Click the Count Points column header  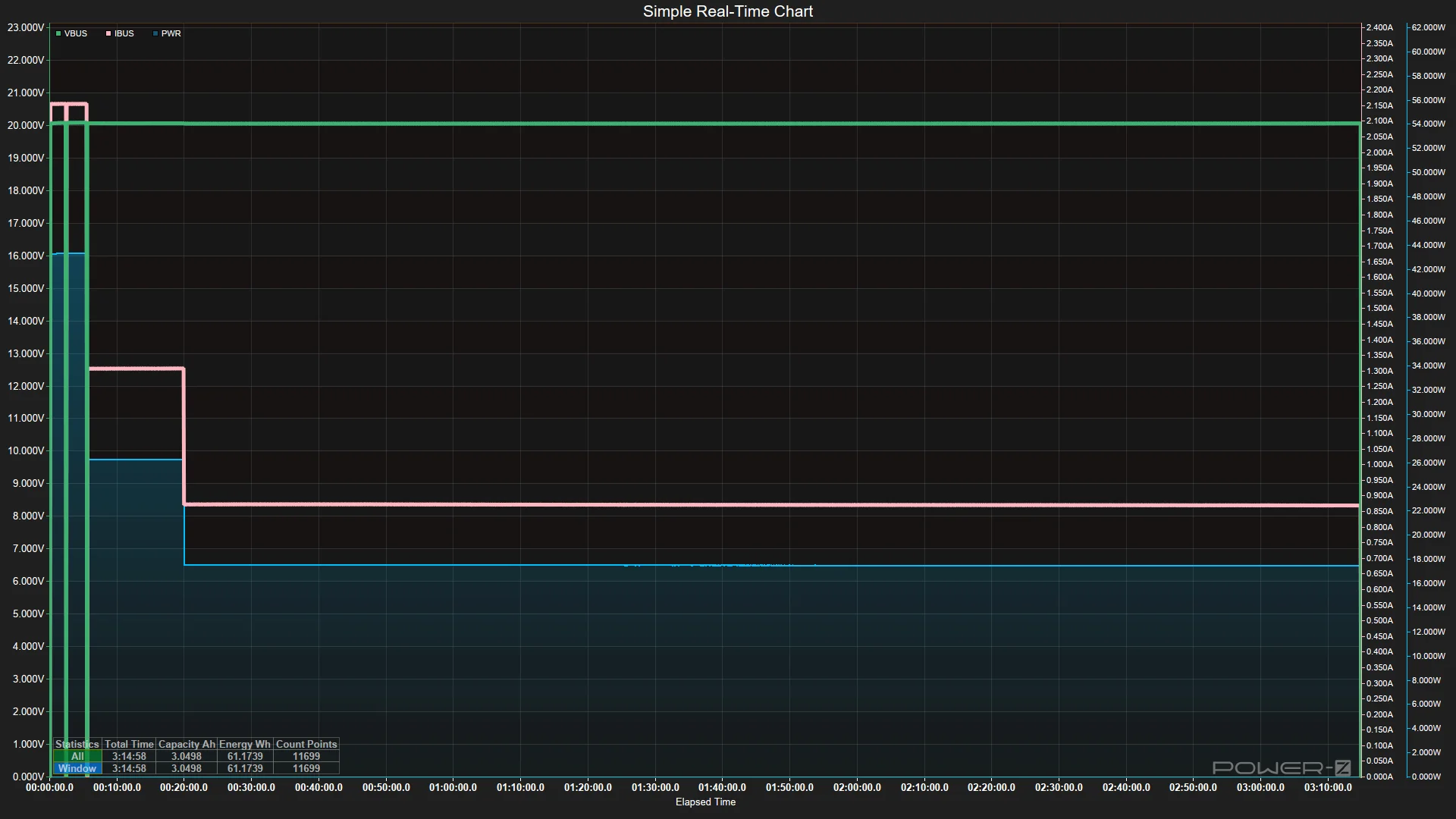(x=306, y=744)
